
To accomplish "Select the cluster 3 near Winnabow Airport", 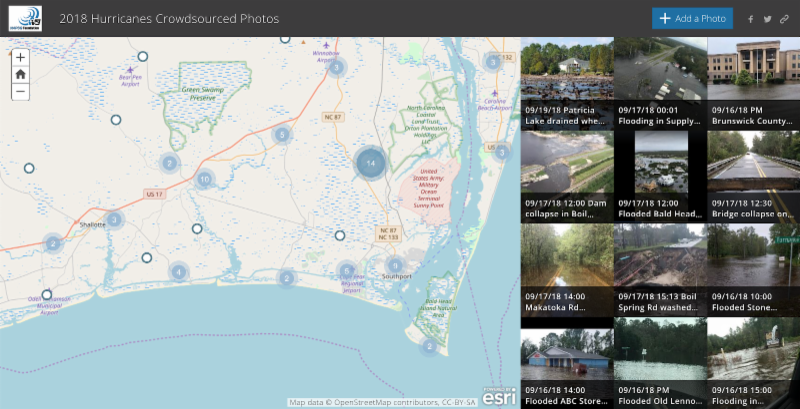I will [336, 67].
